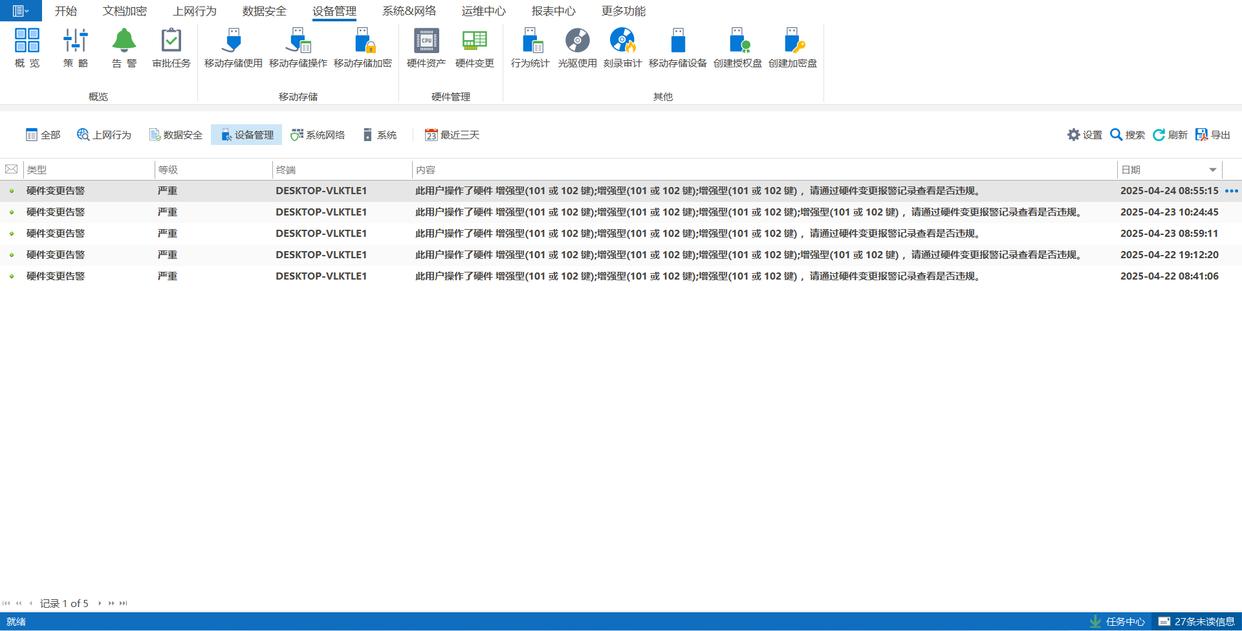Go to next record in pager
The width and height of the screenshot is (1242, 631).
[x=99, y=604]
